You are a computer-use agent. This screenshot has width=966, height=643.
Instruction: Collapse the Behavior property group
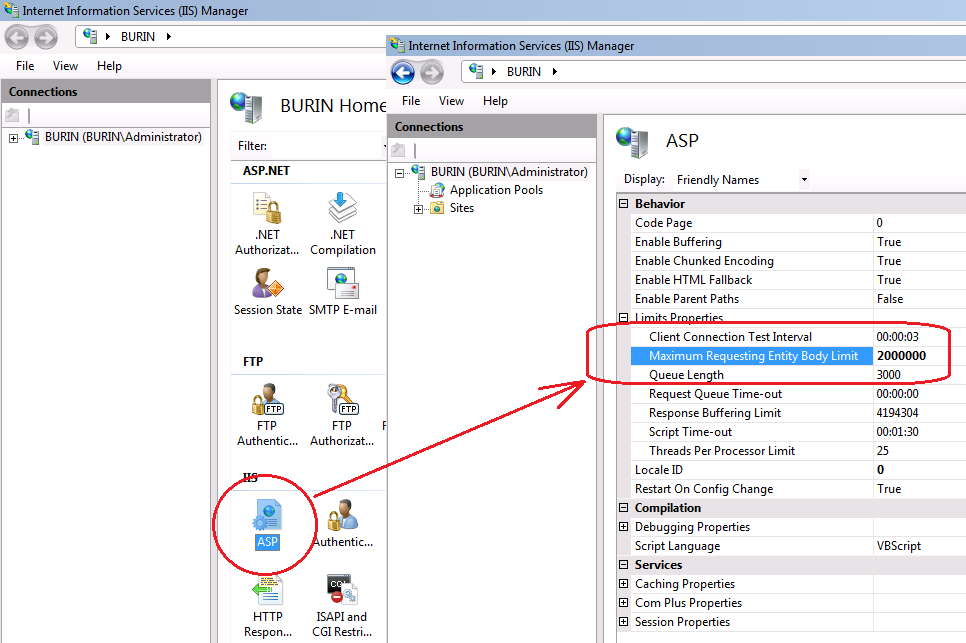tap(623, 203)
